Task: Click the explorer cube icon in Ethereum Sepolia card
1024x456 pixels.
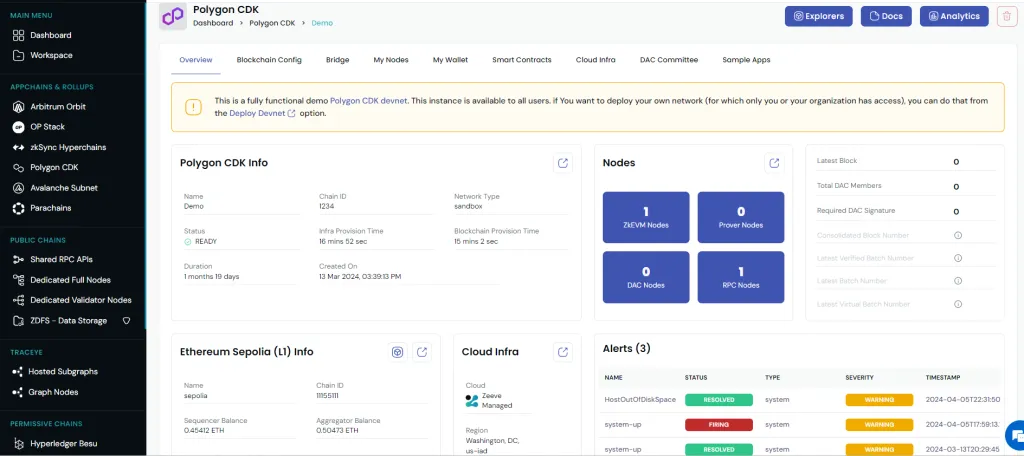Action: point(397,352)
